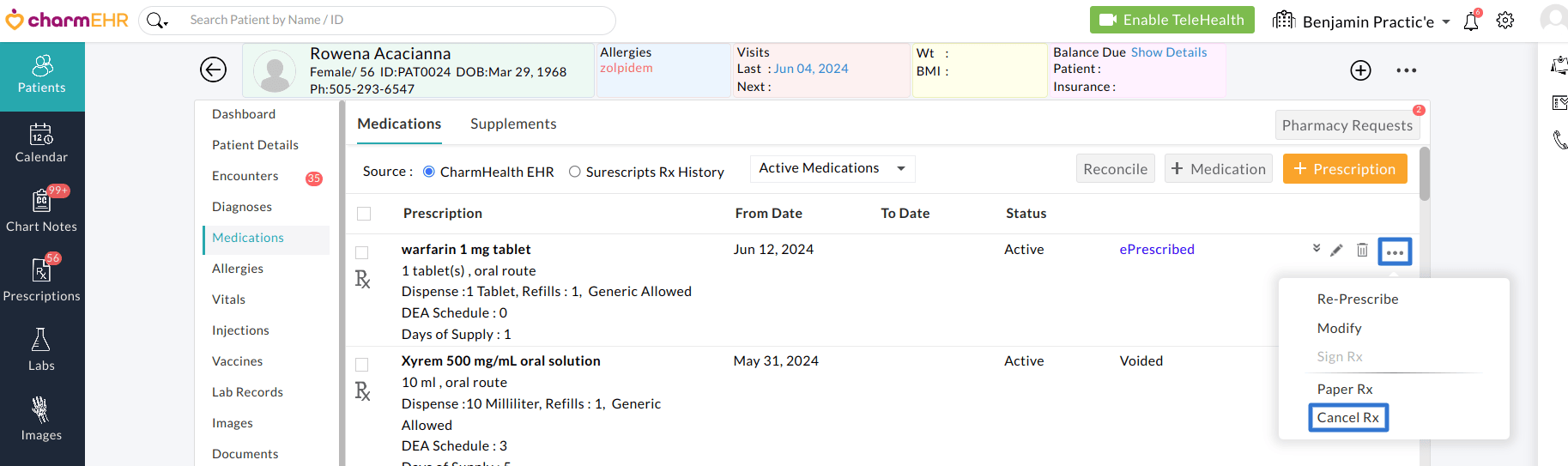Open Chart Notes in the sidebar
This screenshot has width=1568, height=466.
[42, 211]
